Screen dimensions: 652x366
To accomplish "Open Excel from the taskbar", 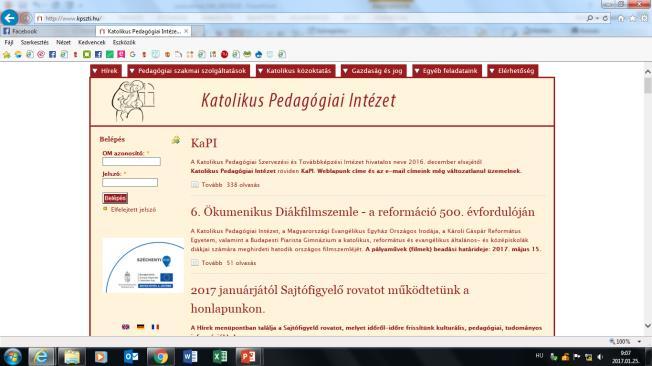I will click(220, 357).
